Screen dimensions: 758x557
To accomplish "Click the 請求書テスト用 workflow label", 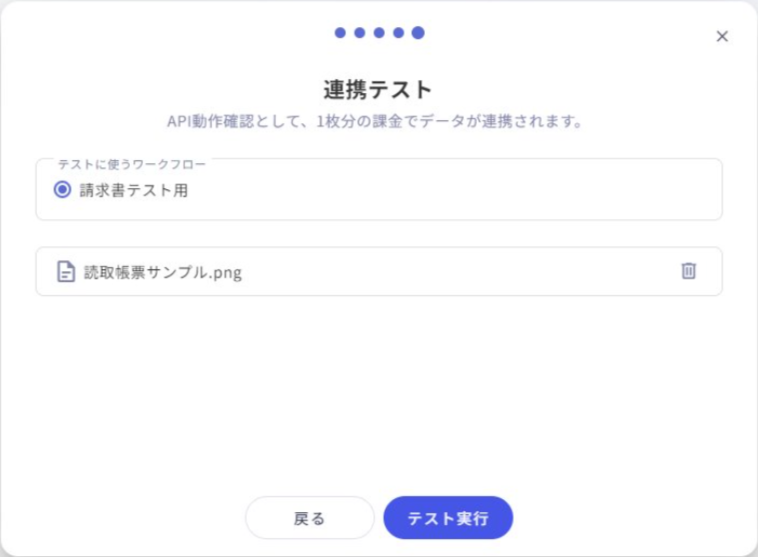I will pos(133,190).
